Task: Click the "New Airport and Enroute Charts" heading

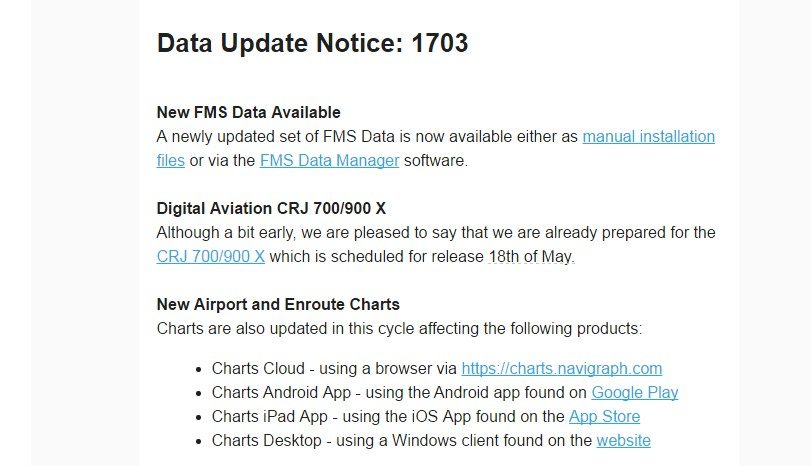Action: (x=278, y=304)
